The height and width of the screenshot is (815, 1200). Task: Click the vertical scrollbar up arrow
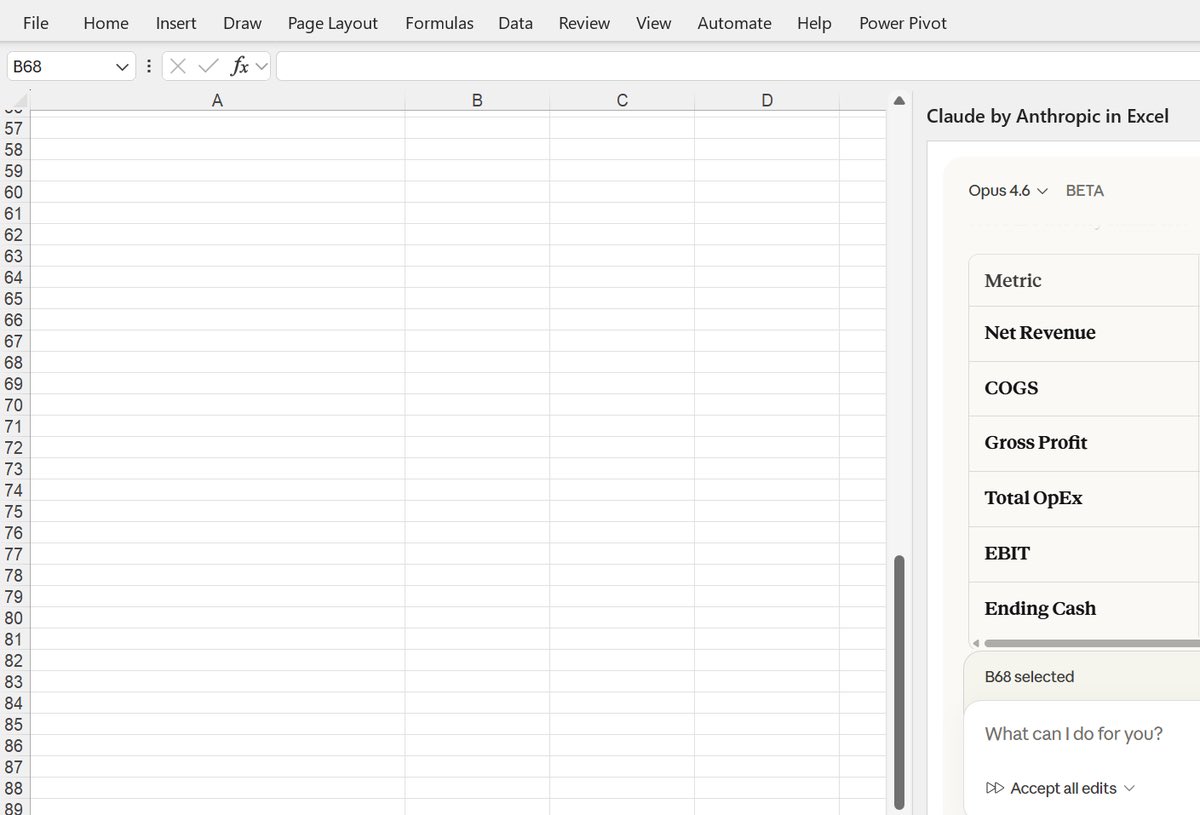pos(899,101)
